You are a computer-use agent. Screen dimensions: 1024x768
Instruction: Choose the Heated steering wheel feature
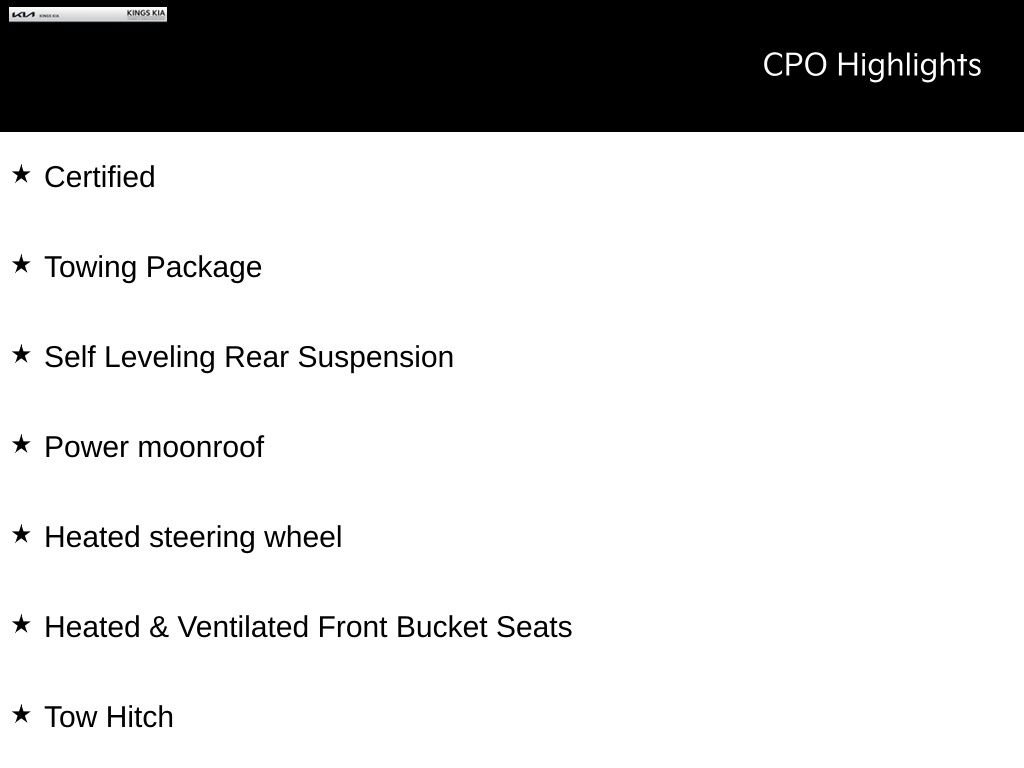click(x=193, y=538)
